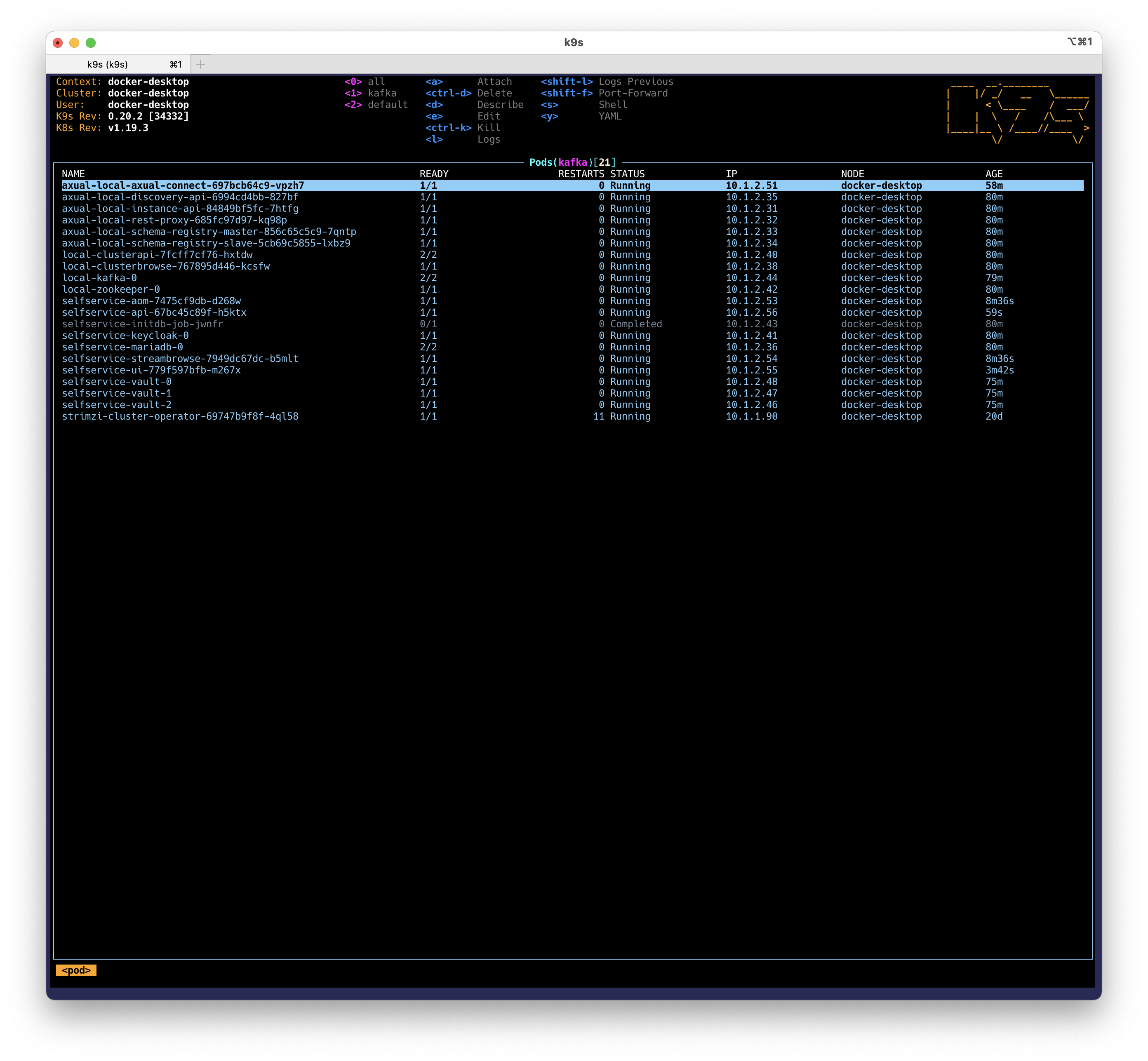Click the Pods(kafka)[21] panel title

(573, 162)
